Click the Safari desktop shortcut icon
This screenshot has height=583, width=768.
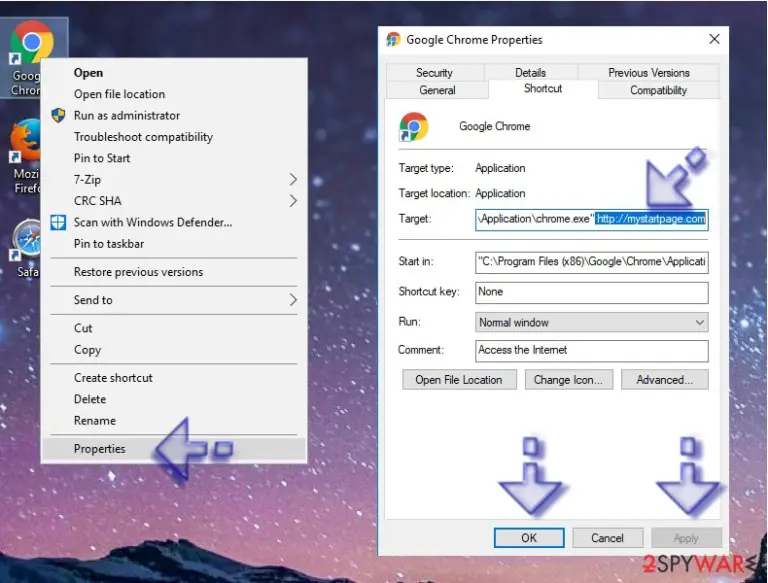(x=27, y=240)
